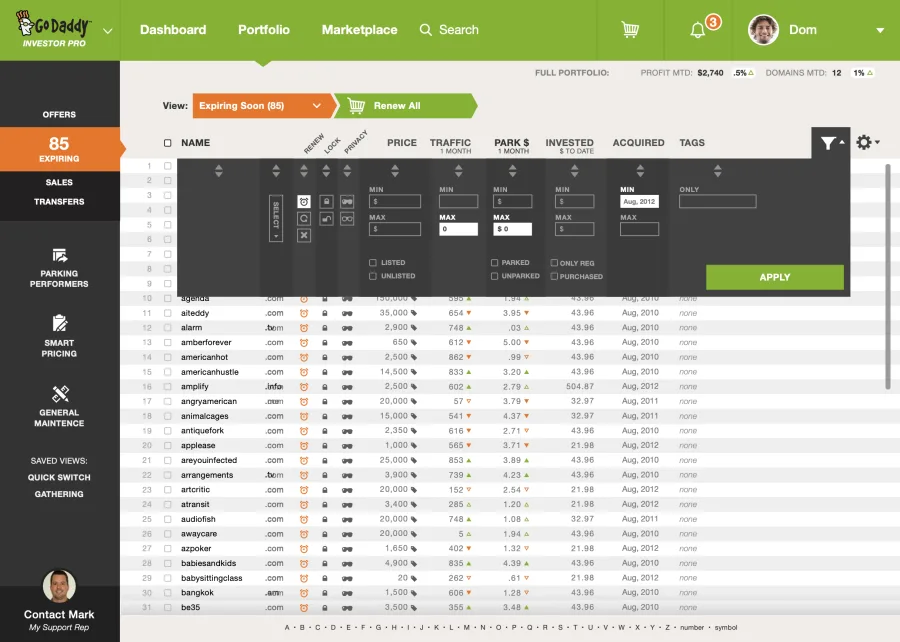
Task: Click privacy glasses icon for audiofish row
Action: click(347, 520)
